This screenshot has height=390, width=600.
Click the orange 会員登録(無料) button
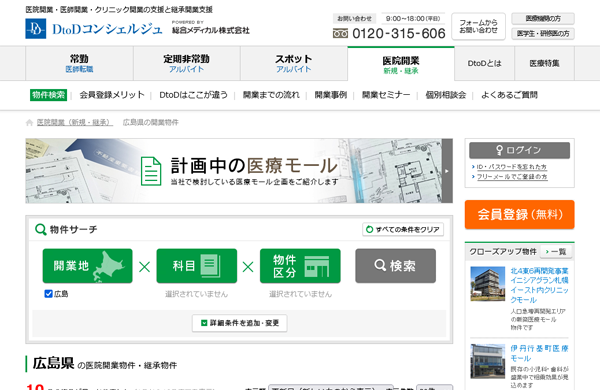pyautogui.click(x=519, y=214)
